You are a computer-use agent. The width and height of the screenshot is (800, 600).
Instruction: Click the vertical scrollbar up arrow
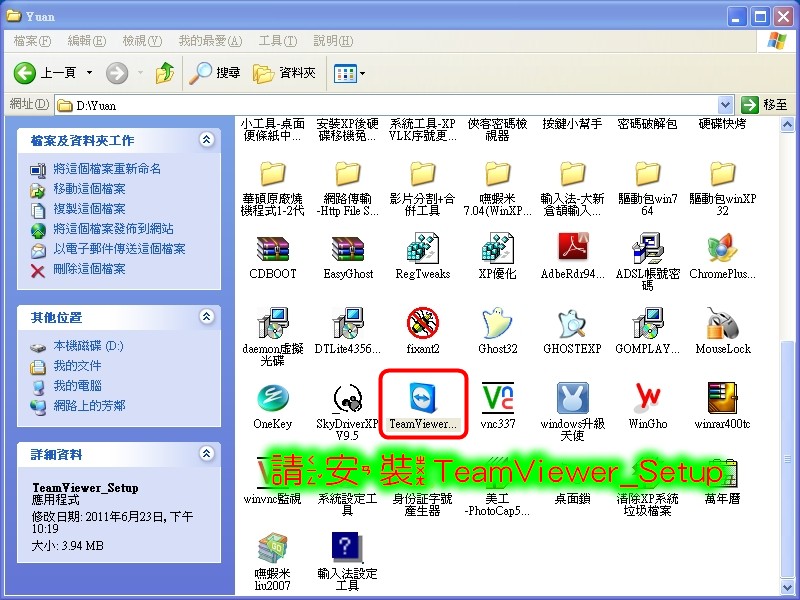point(787,124)
